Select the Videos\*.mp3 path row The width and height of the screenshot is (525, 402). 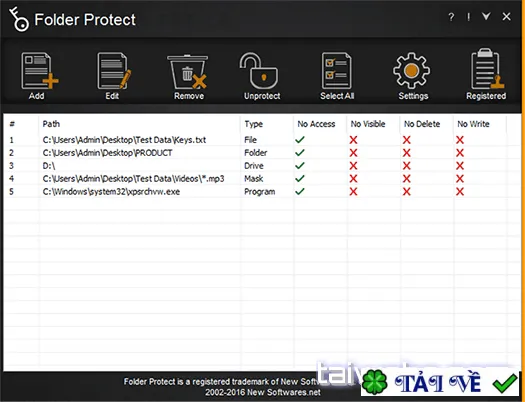coord(133,179)
